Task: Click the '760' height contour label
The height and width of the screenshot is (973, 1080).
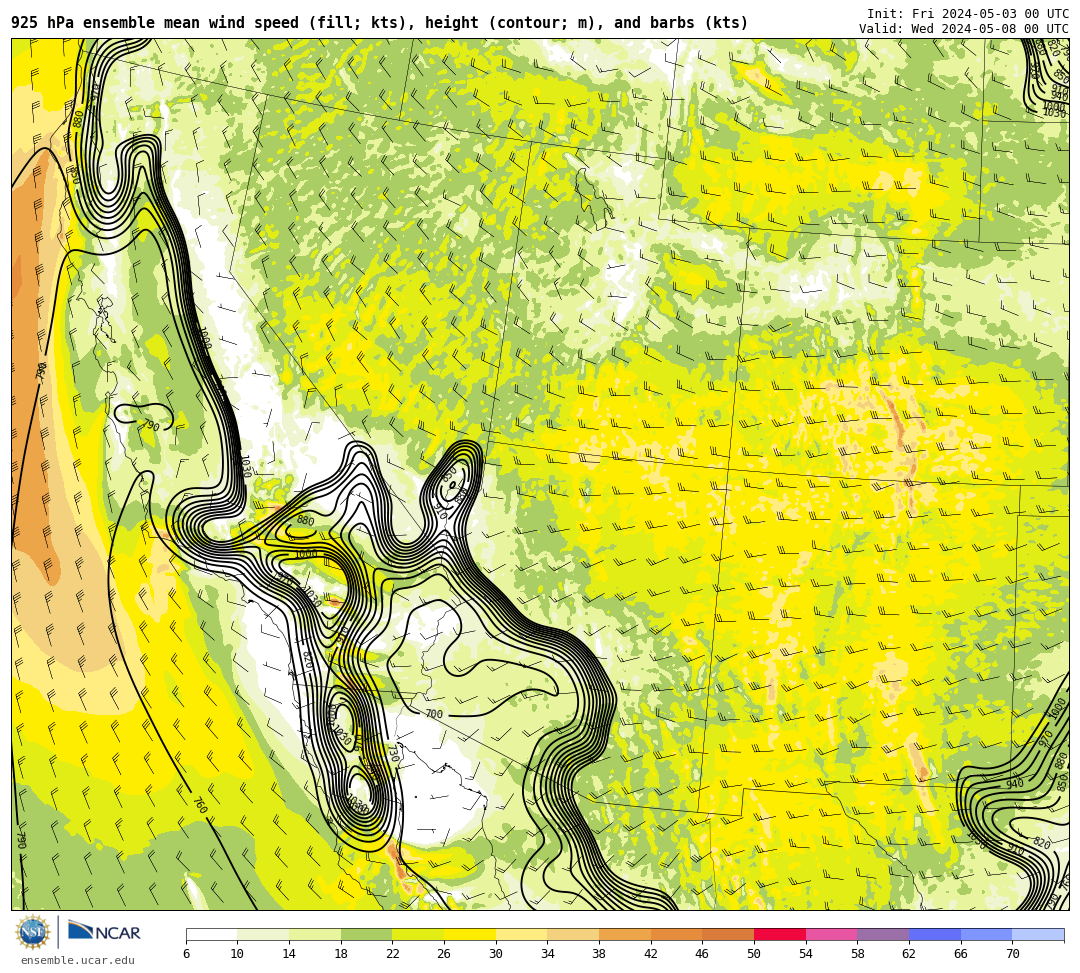Action: 200,804
